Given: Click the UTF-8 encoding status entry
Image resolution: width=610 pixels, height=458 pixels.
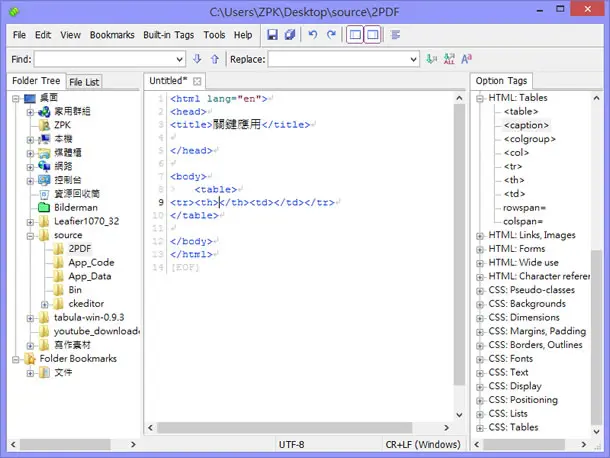Looking at the screenshot, I should tap(291, 444).
